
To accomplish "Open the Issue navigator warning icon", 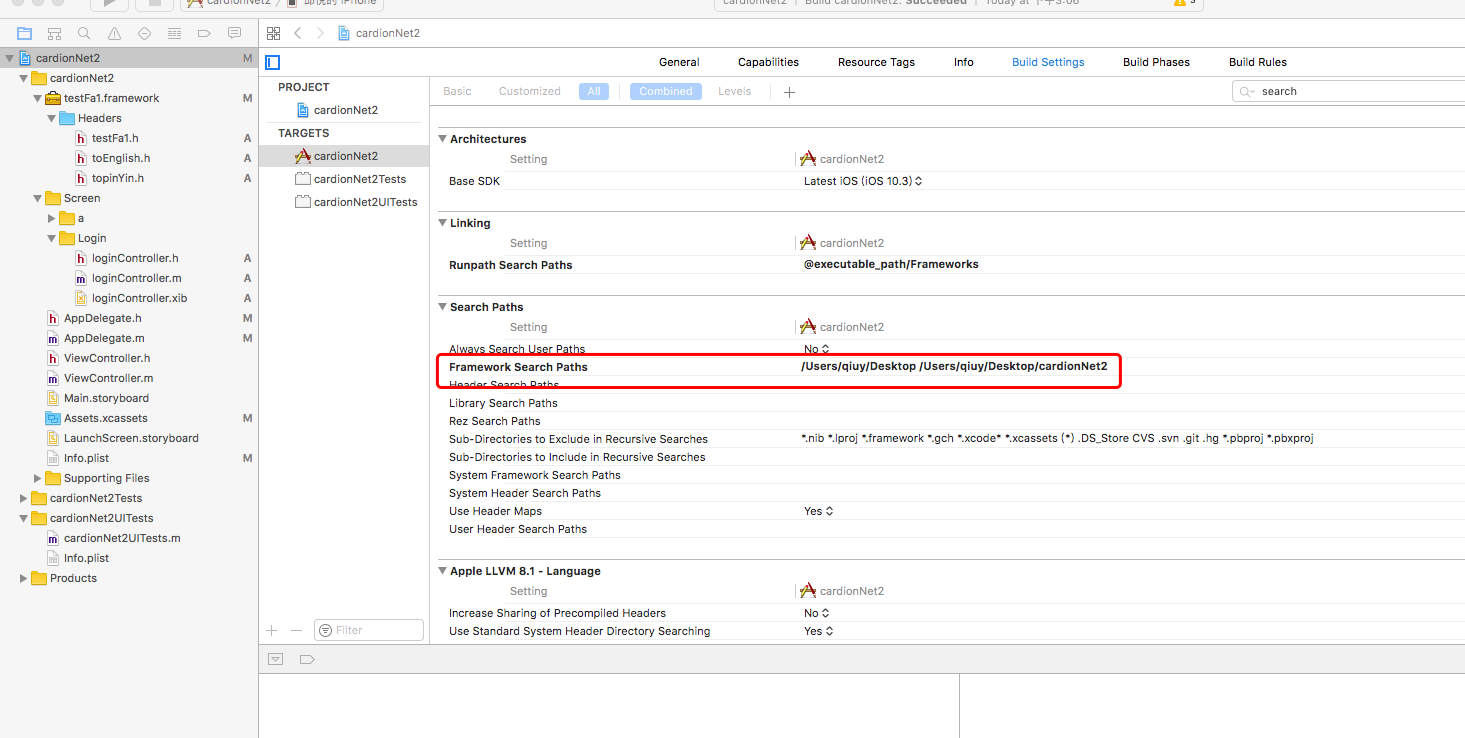I will [114, 33].
